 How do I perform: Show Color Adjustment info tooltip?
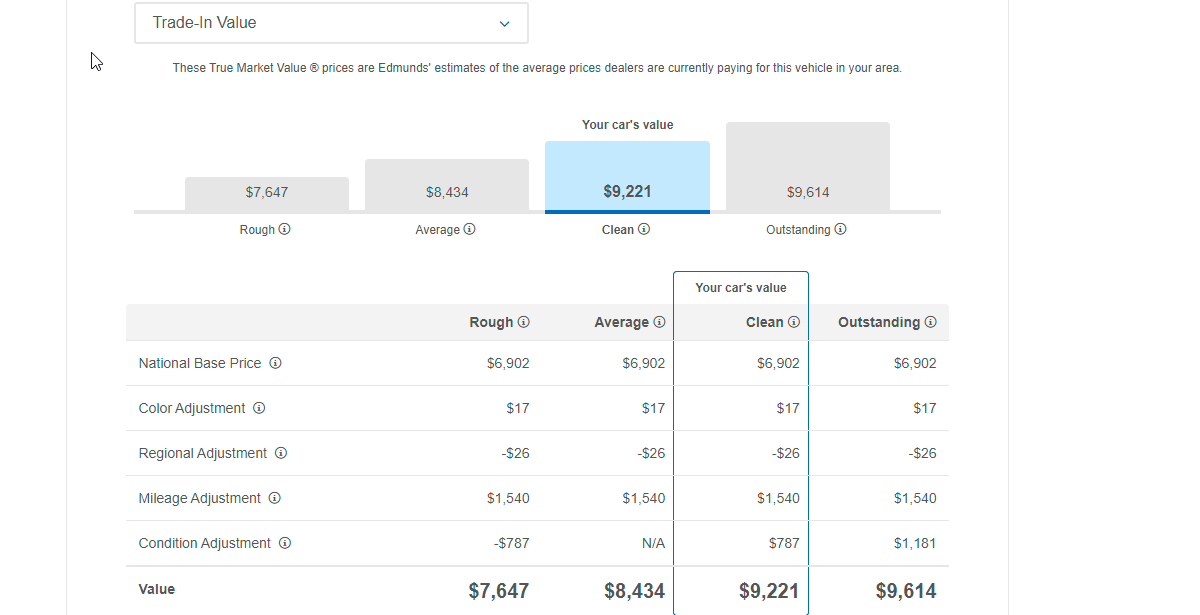(x=259, y=408)
